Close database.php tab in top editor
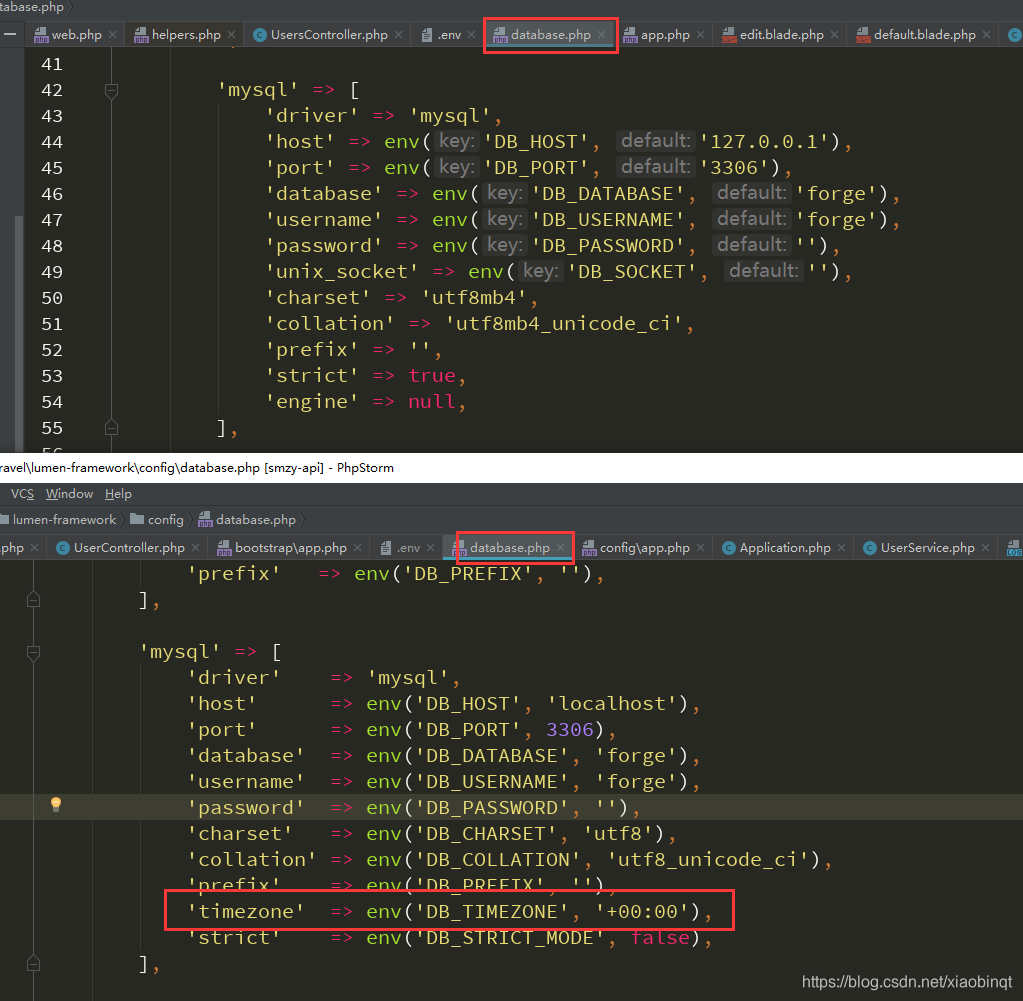The image size is (1023, 1001). tap(602, 35)
